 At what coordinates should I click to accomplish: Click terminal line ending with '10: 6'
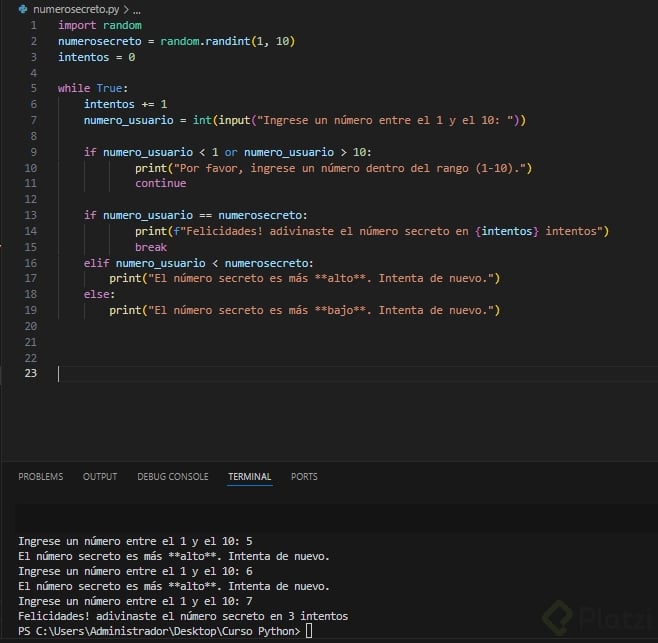click(135, 571)
